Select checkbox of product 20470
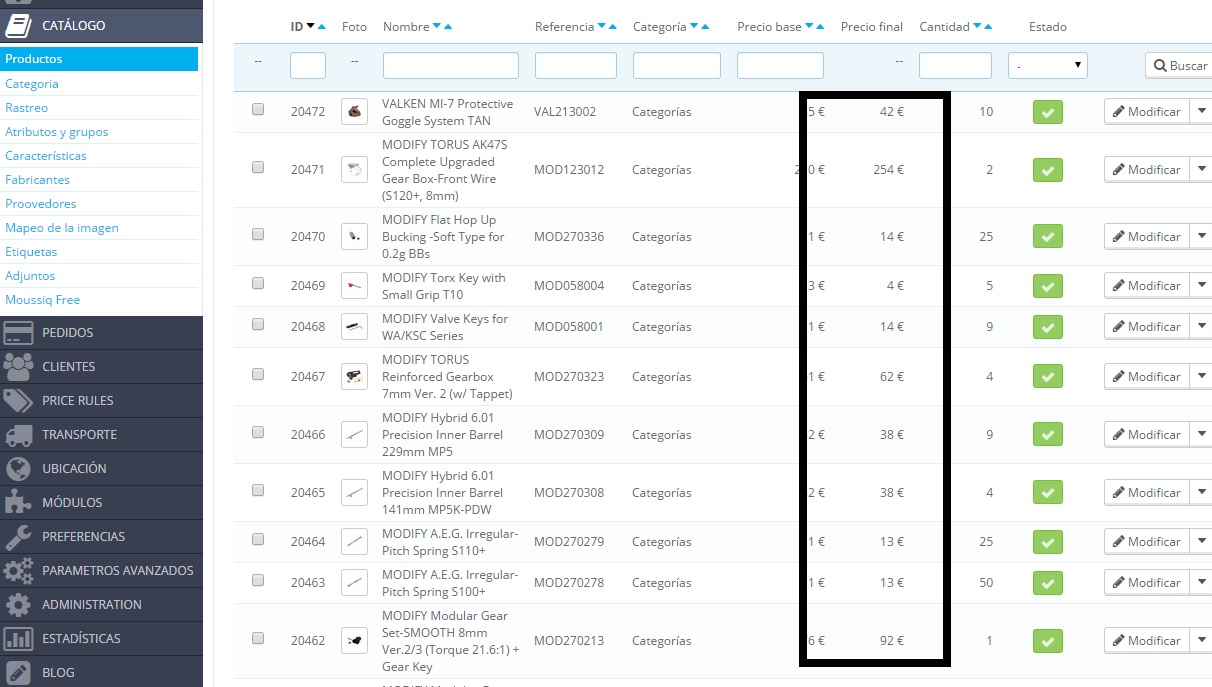Image resolution: width=1212 pixels, height=687 pixels. click(x=258, y=235)
